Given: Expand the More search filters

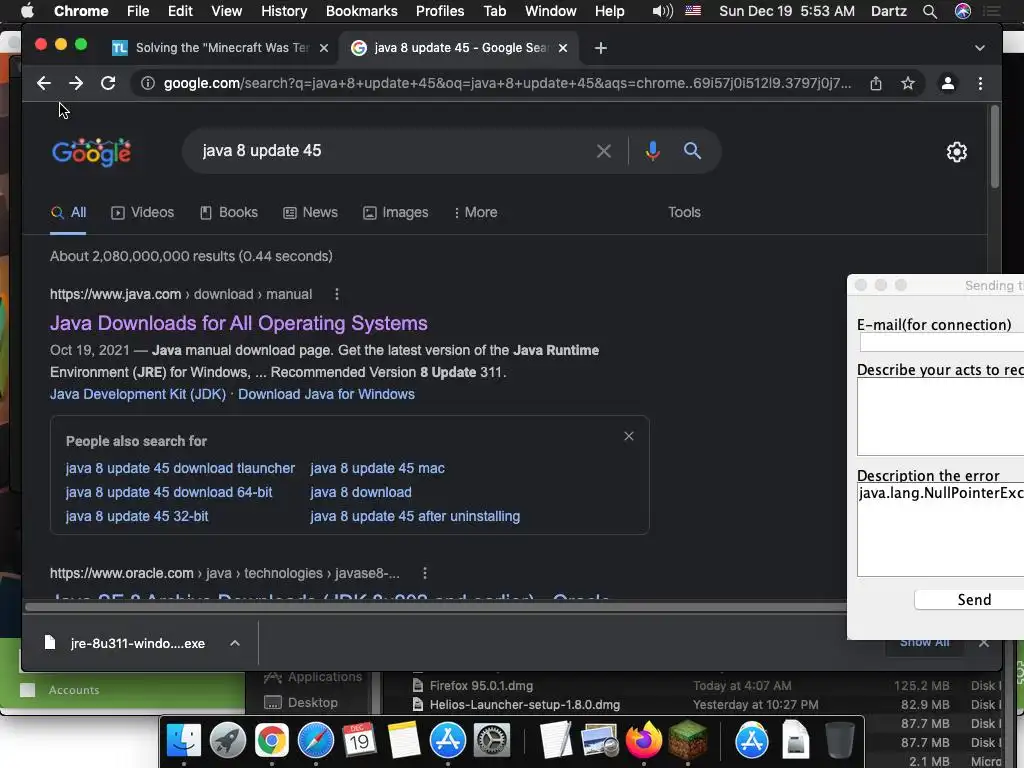Looking at the screenshot, I should point(475,212).
